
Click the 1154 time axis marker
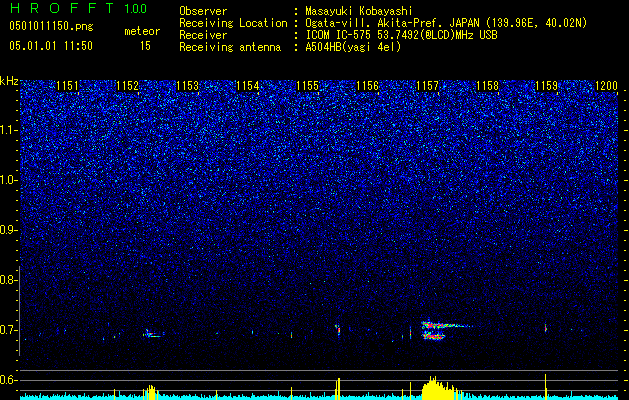[248, 86]
